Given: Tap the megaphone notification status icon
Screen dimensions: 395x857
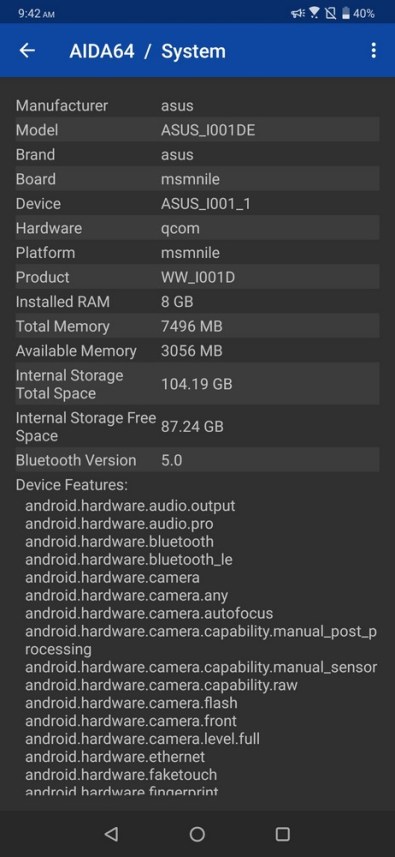Looking at the screenshot, I should tap(298, 13).
